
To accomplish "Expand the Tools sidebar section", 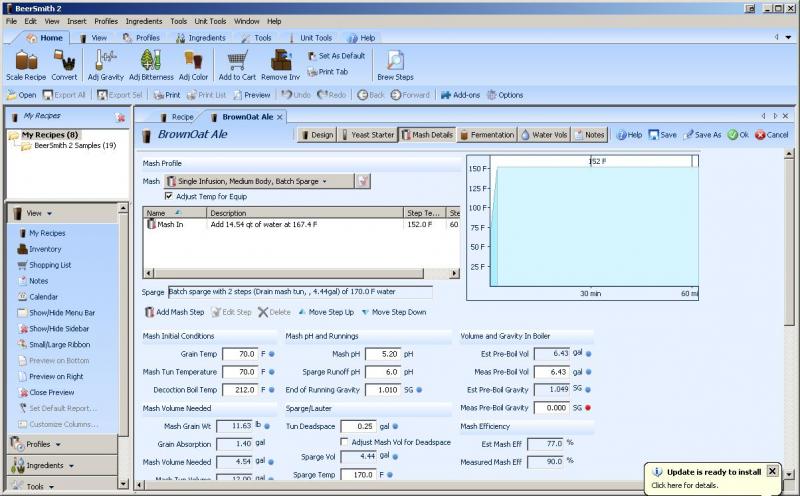I will [62, 485].
